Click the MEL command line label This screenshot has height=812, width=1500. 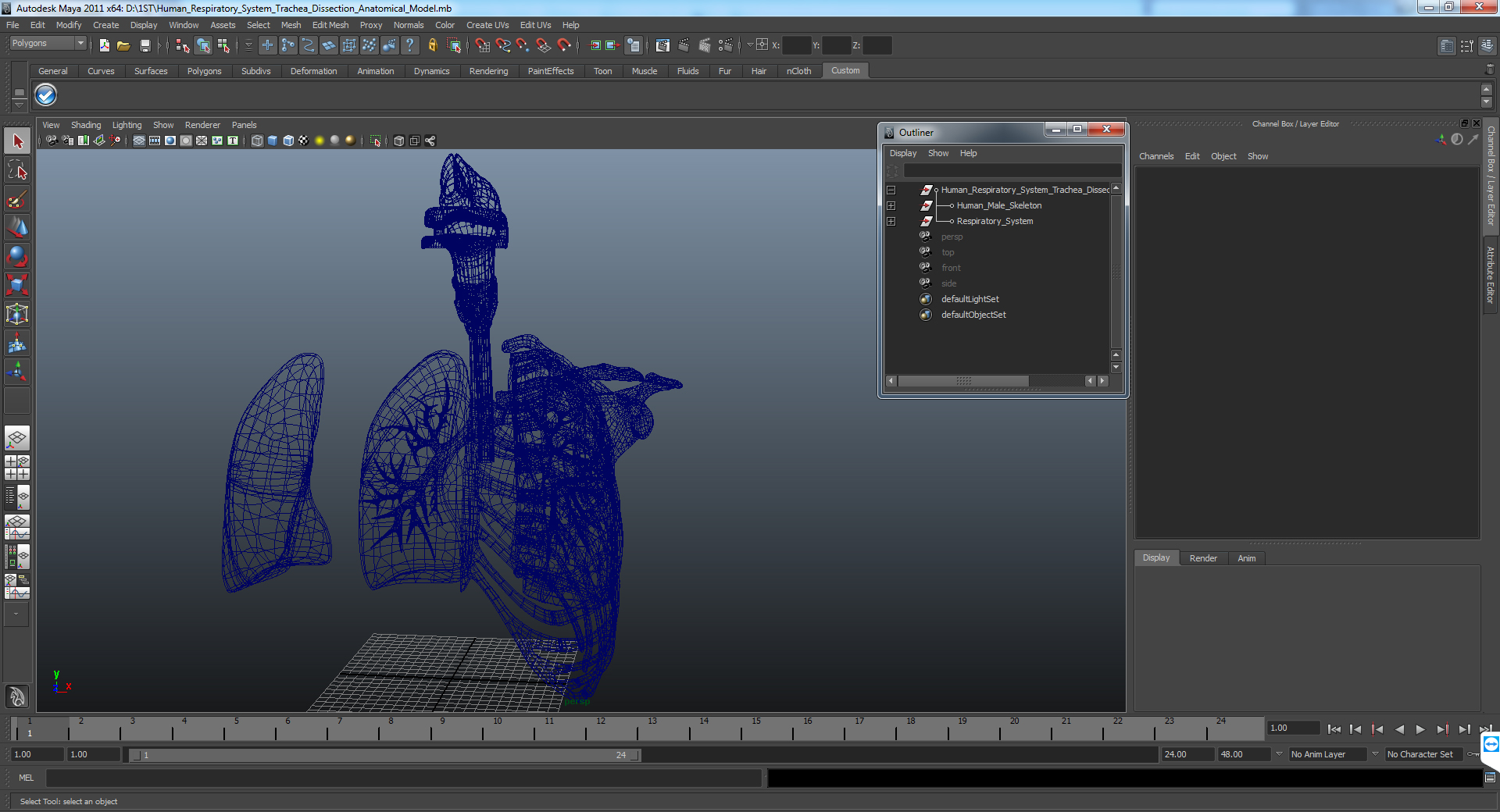click(27, 778)
